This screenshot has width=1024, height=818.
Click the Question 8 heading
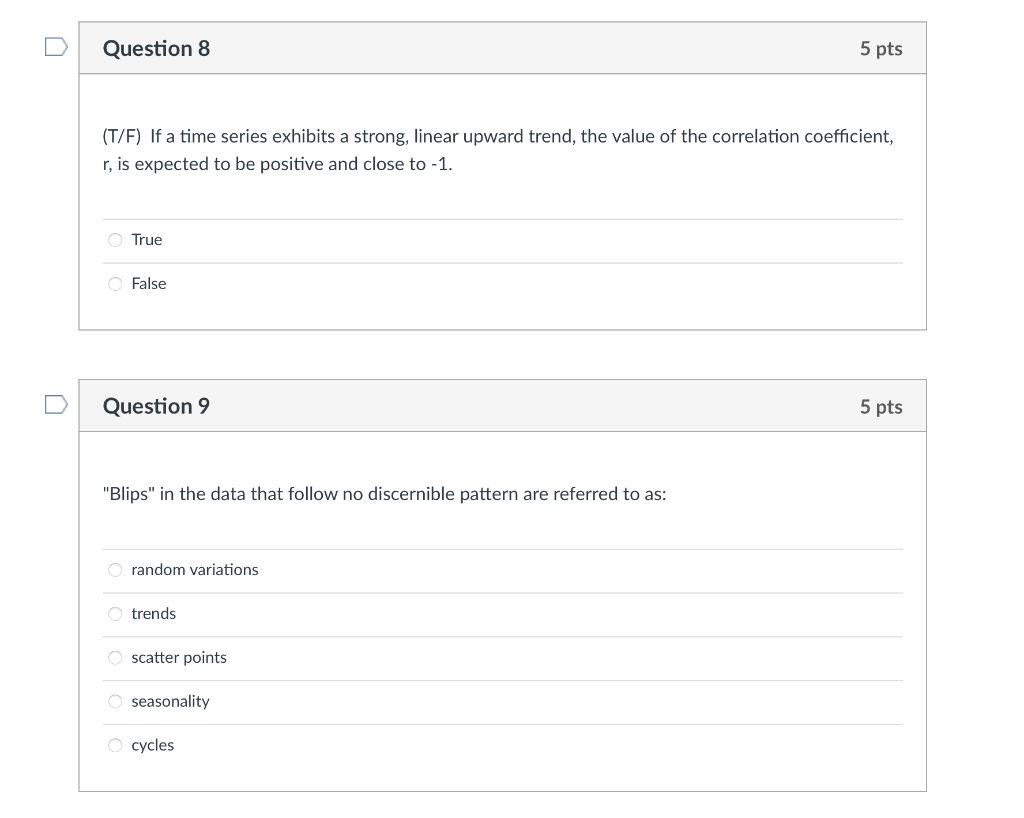[156, 47]
